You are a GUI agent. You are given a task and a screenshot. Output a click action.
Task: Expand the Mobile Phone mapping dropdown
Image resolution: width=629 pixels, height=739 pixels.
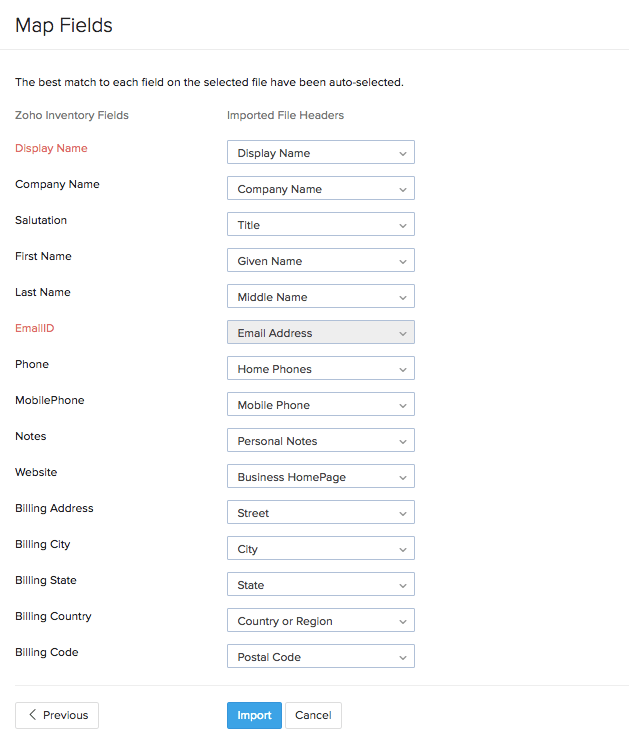coord(320,405)
